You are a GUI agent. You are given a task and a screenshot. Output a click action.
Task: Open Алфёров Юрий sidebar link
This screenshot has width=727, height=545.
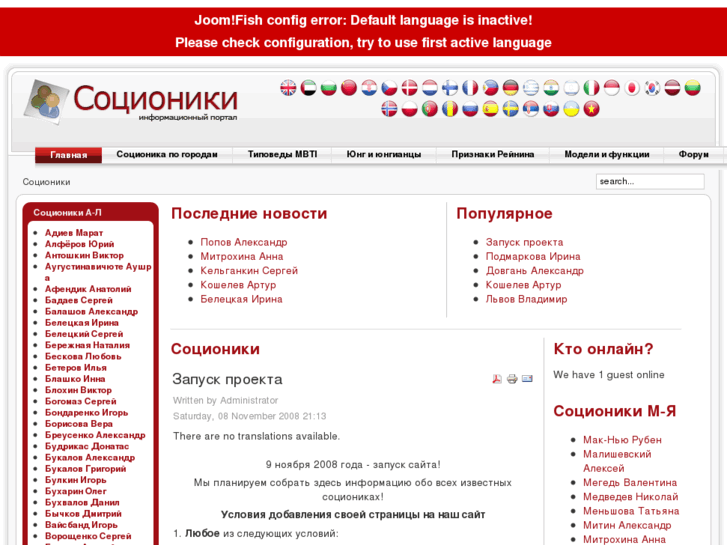[x=79, y=244]
